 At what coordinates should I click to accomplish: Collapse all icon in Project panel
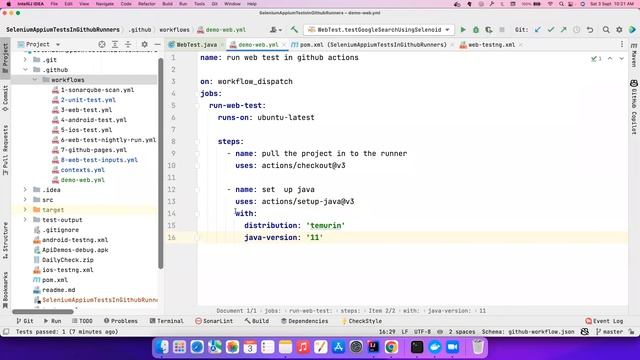(x=128, y=44)
